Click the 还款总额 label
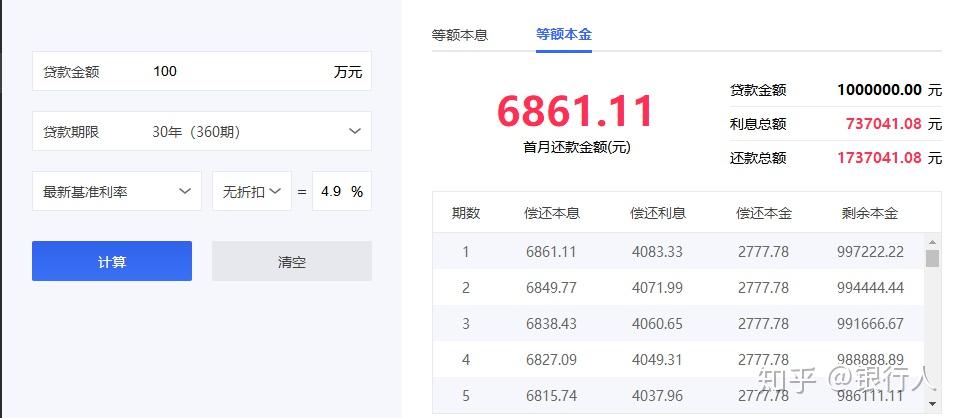 click(x=758, y=158)
